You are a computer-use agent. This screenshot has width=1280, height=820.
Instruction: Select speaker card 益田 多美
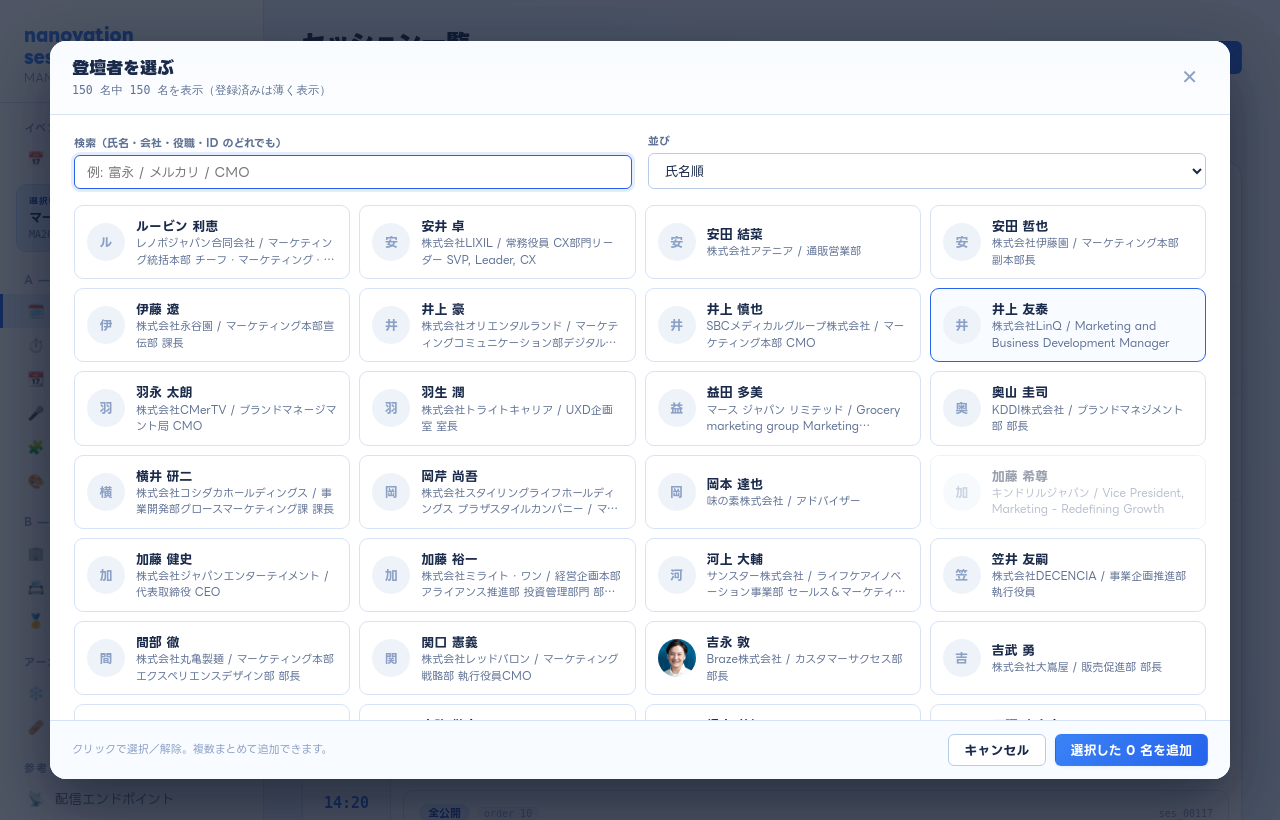pos(782,408)
